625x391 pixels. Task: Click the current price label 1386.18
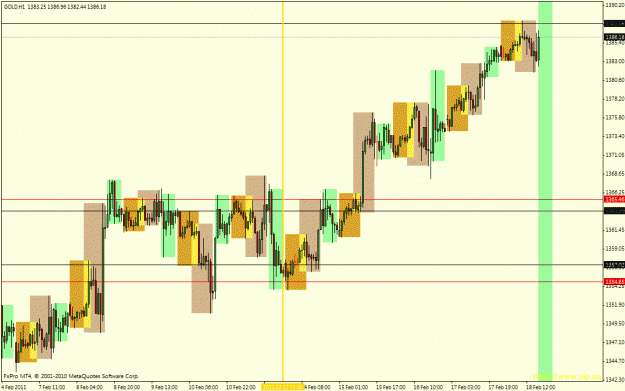614,37
